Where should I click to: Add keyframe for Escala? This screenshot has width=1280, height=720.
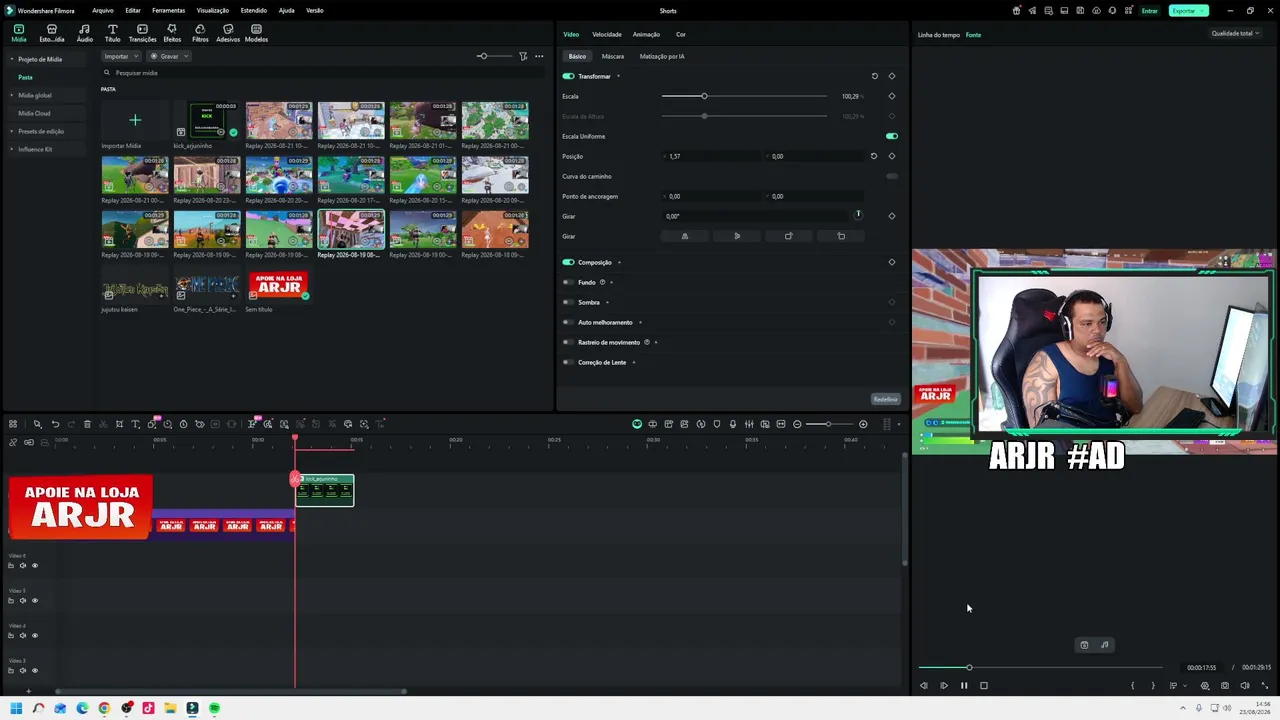(x=892, y=96)
